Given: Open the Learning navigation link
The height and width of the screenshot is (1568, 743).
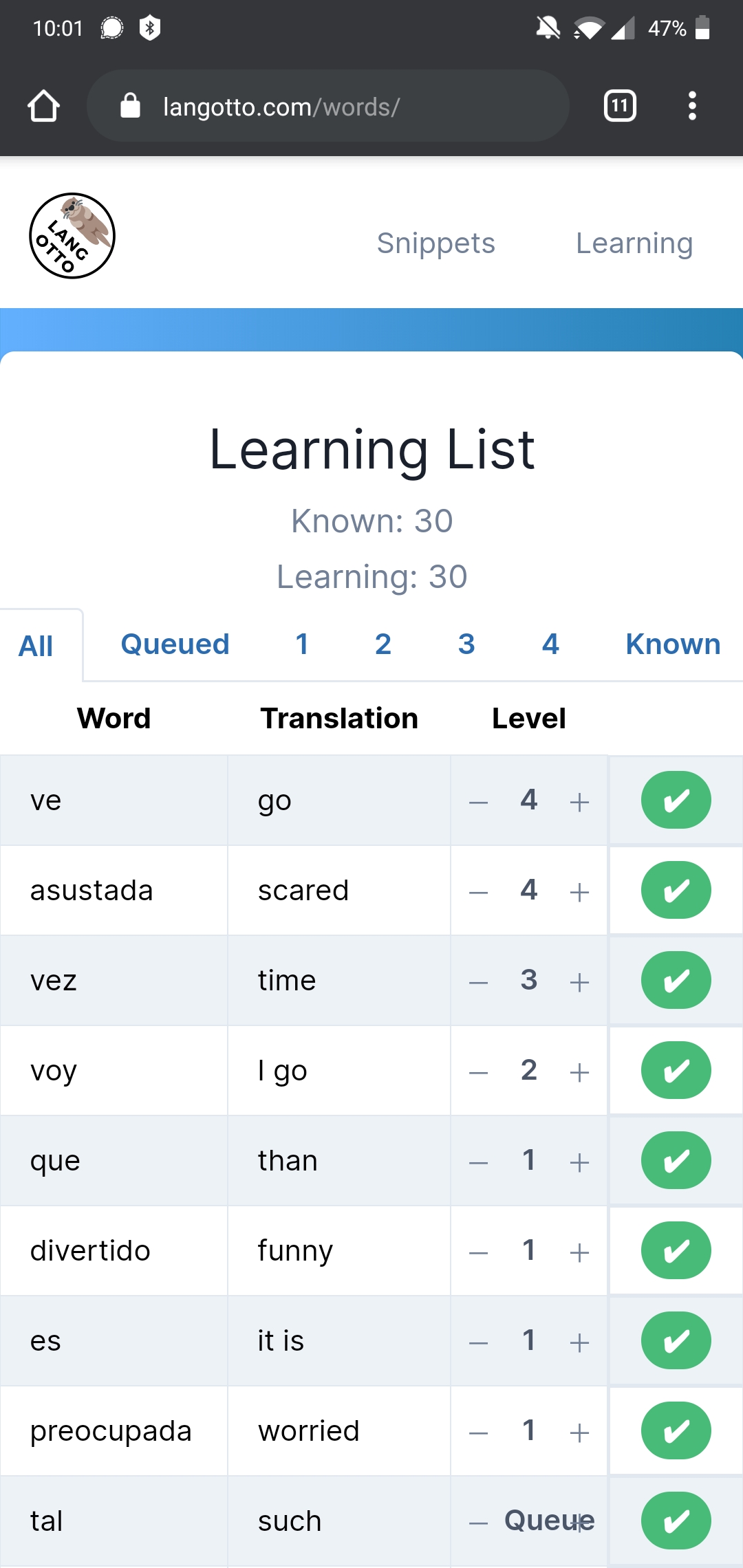Looking at the screenshot, I should [x=634, y=243].
